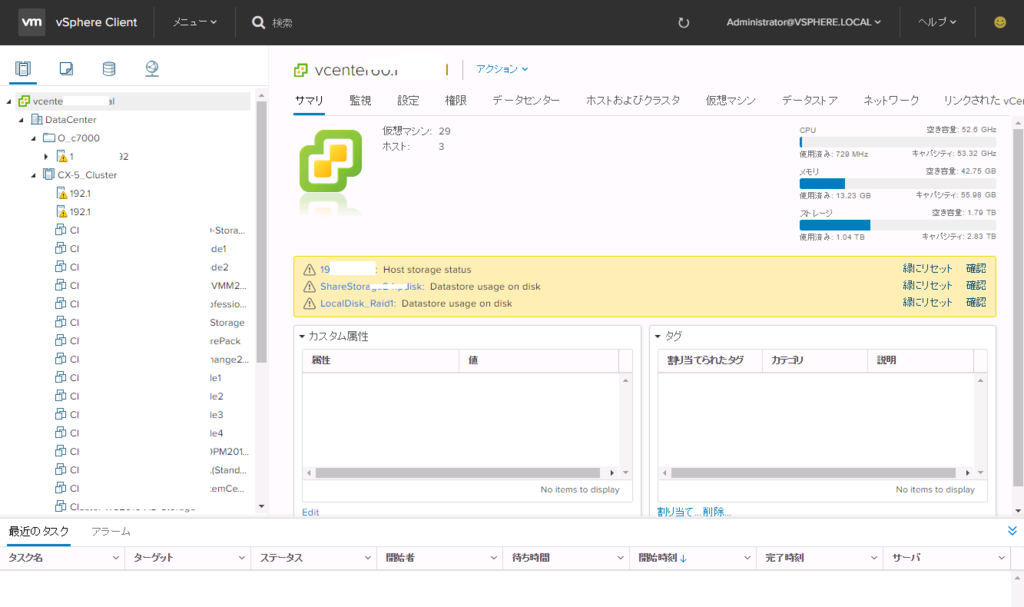Click navigator tree vertical scrollbar
The width and height of the screenshot is (1024, 607).
(261, 231)
